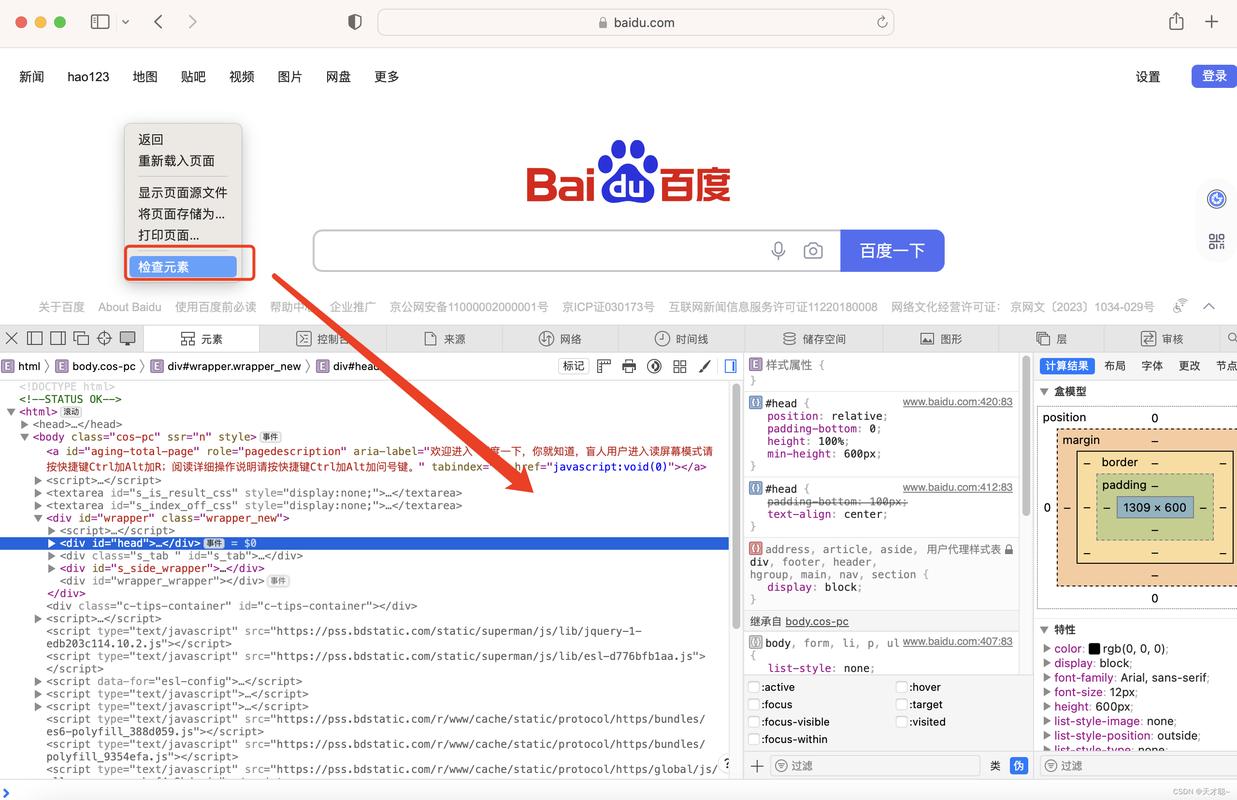
Task: Click the device emulation icon in inspector toolbar
Action: click(x=127, y=339)
